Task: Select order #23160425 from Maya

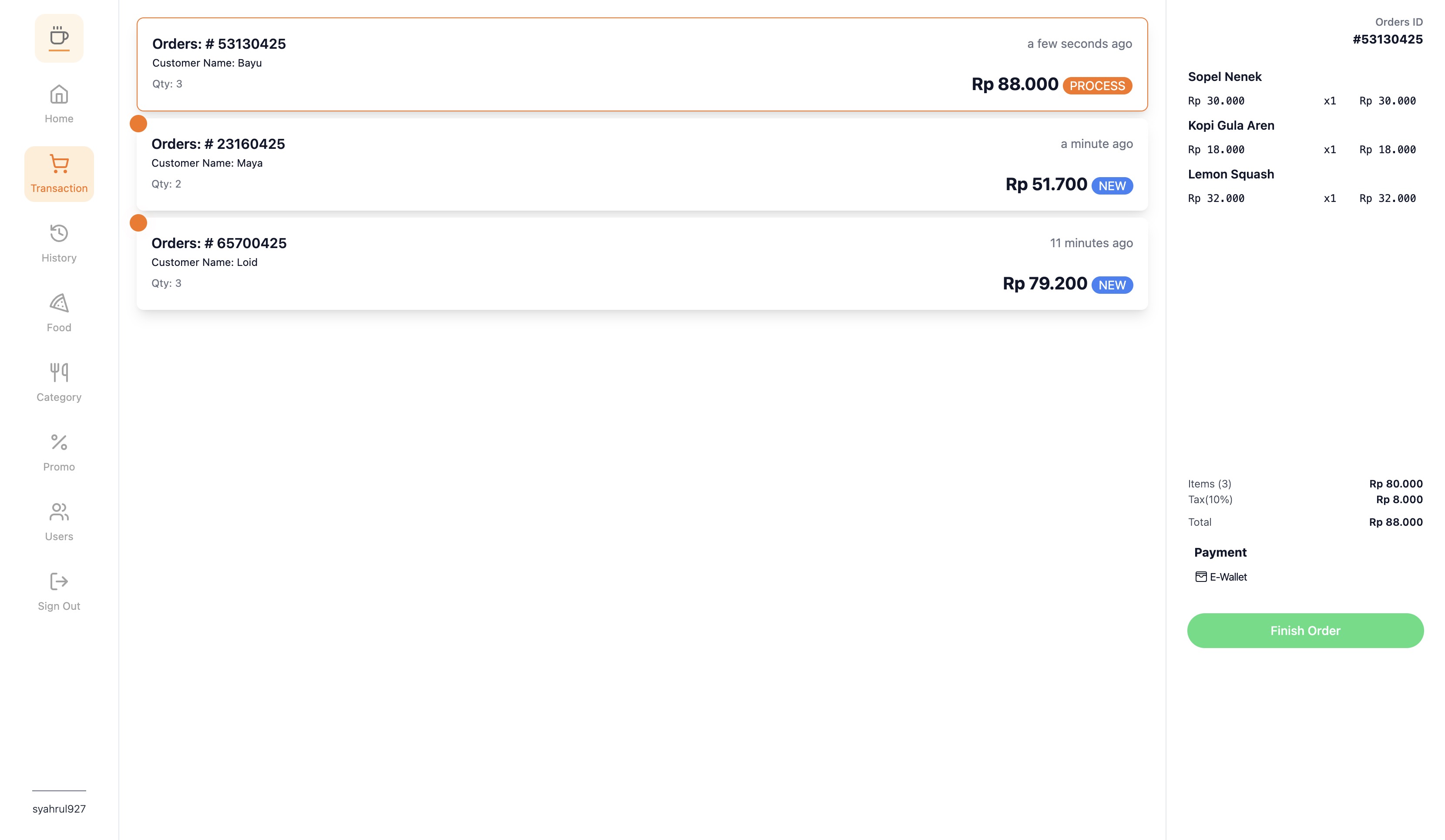Action: 642,165
